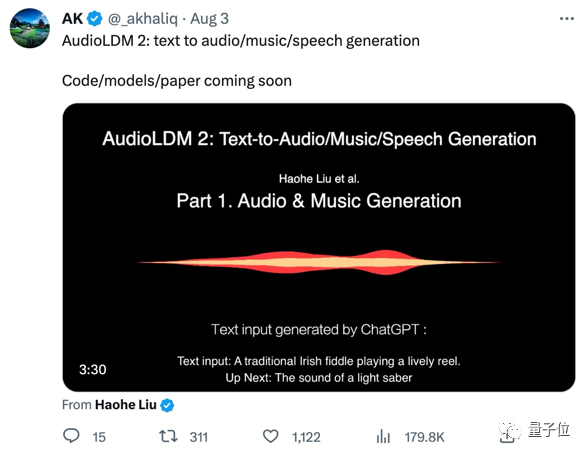Open the three-dot more options menu
588x455 pixels.
[x=567, y=18]
